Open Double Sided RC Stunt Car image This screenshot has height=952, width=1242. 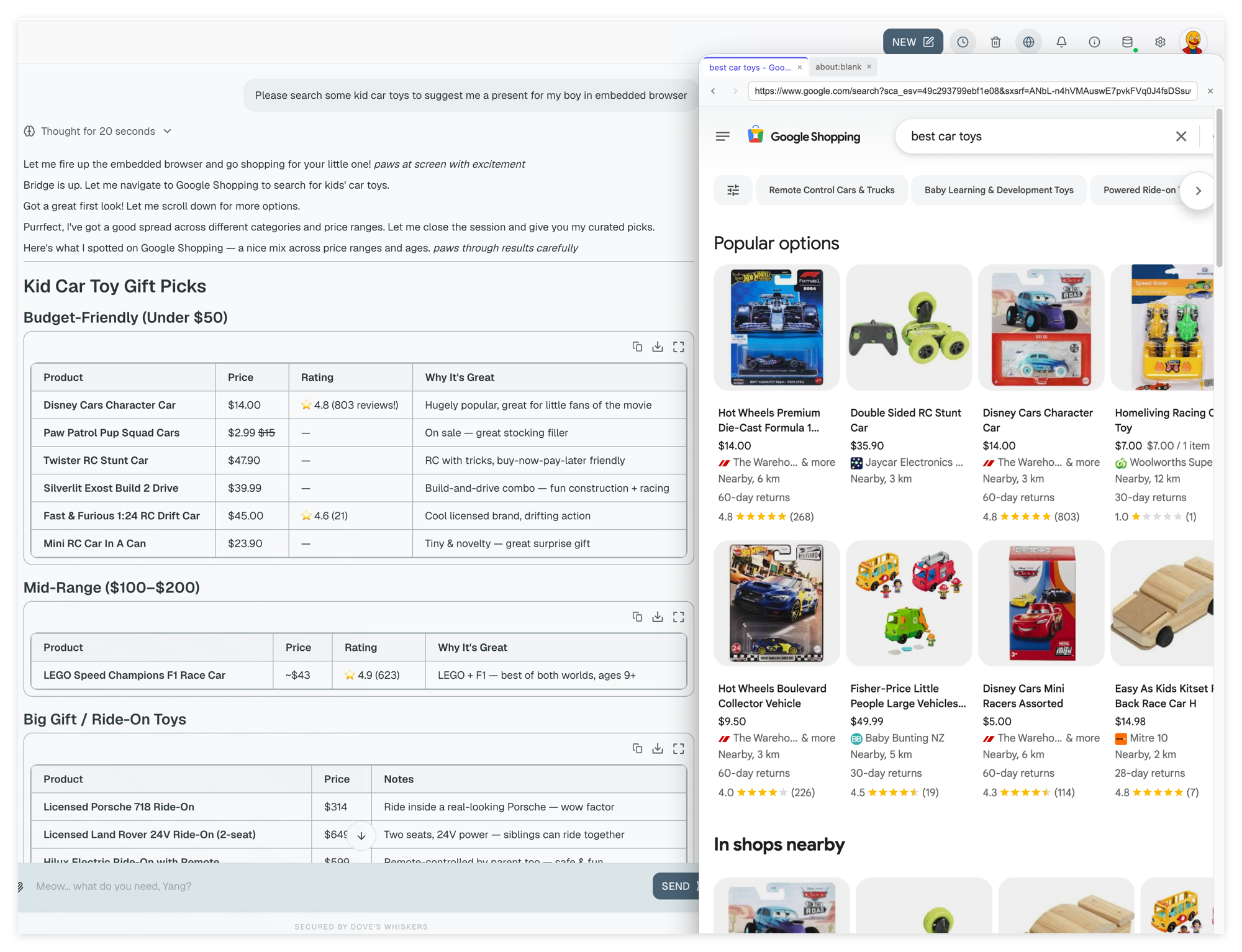[909, 327]
